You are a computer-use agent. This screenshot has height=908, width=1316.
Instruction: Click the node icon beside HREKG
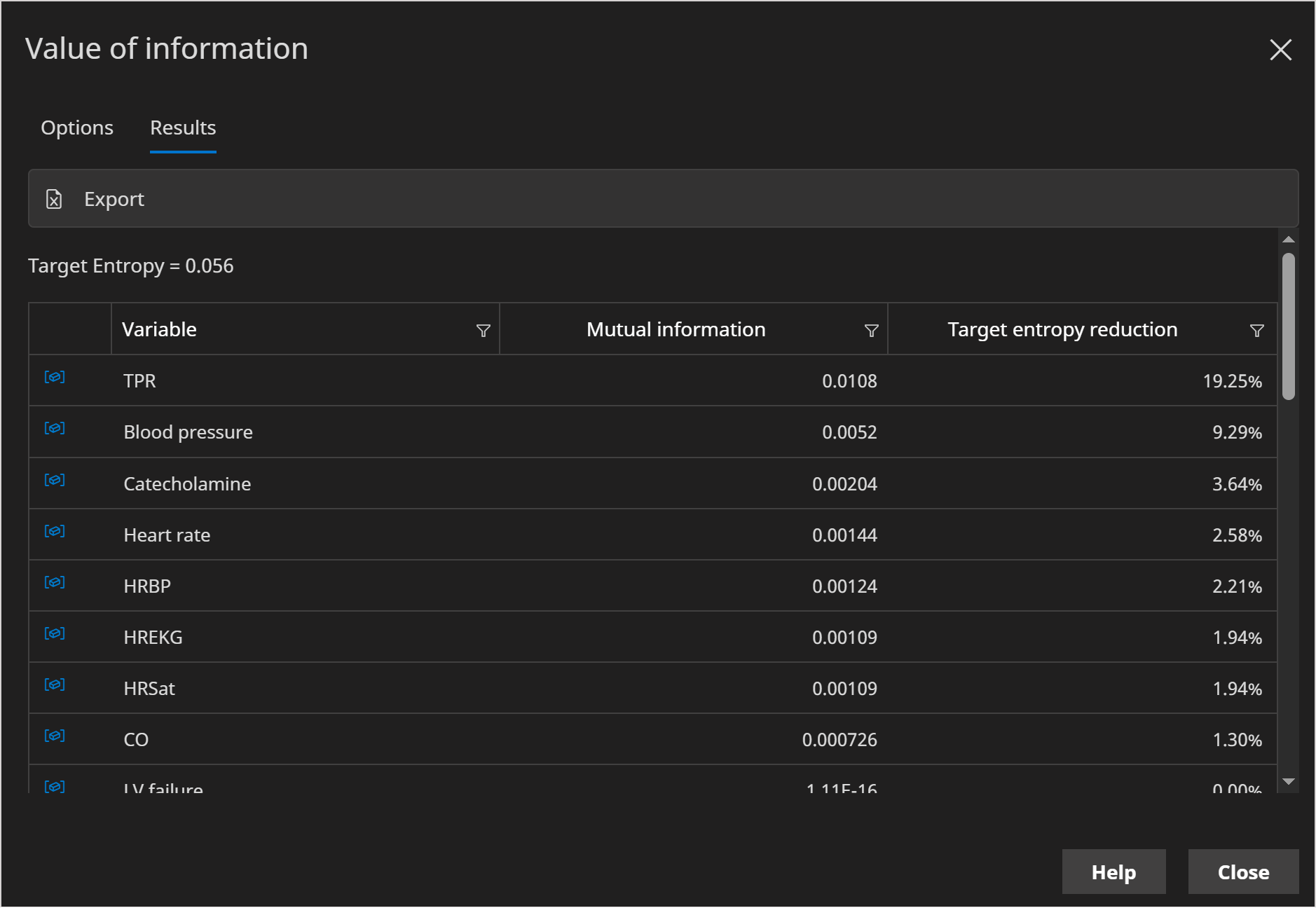(55, 634)
